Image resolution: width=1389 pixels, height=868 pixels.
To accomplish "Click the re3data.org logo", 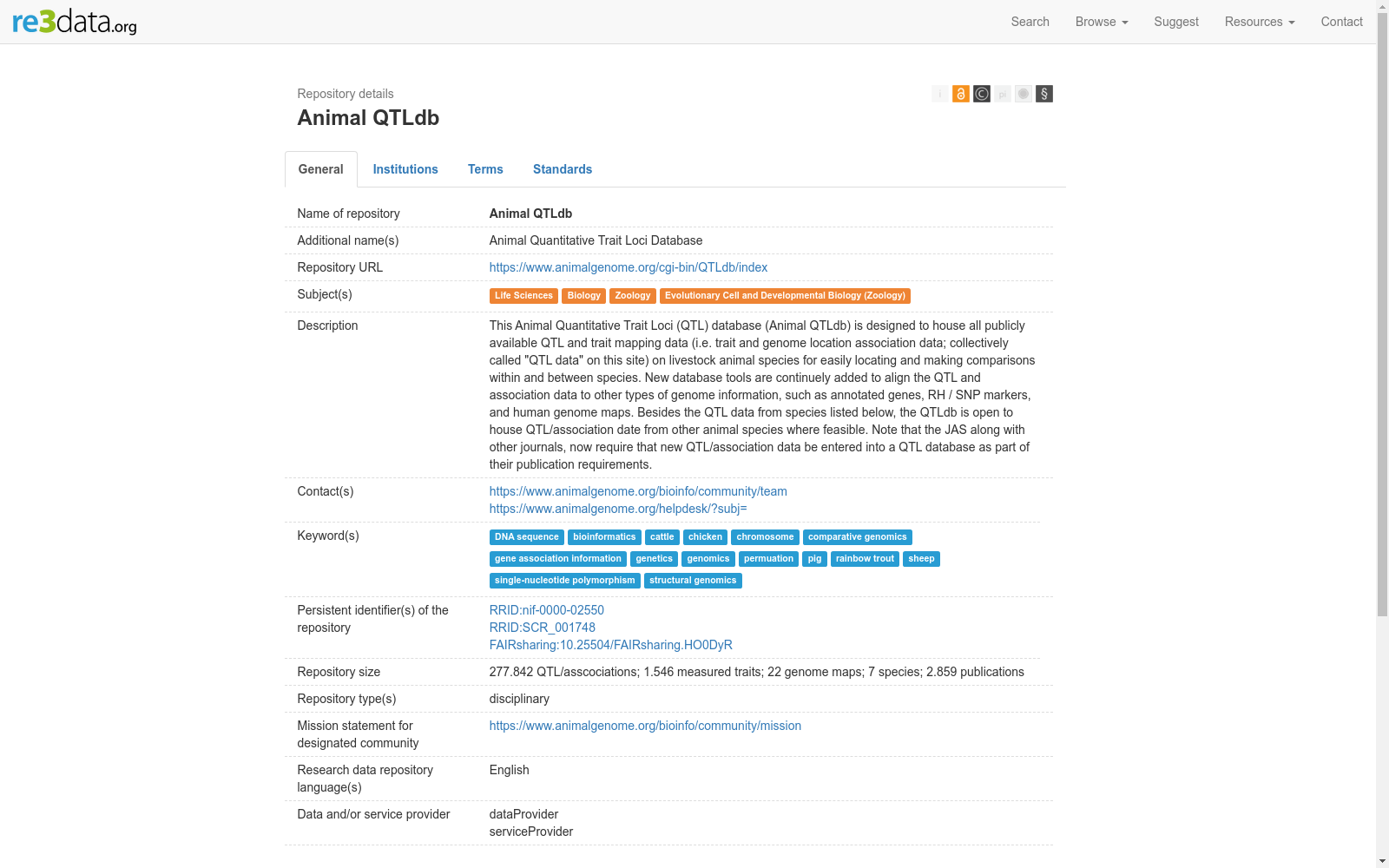I will tap(75, 21).
